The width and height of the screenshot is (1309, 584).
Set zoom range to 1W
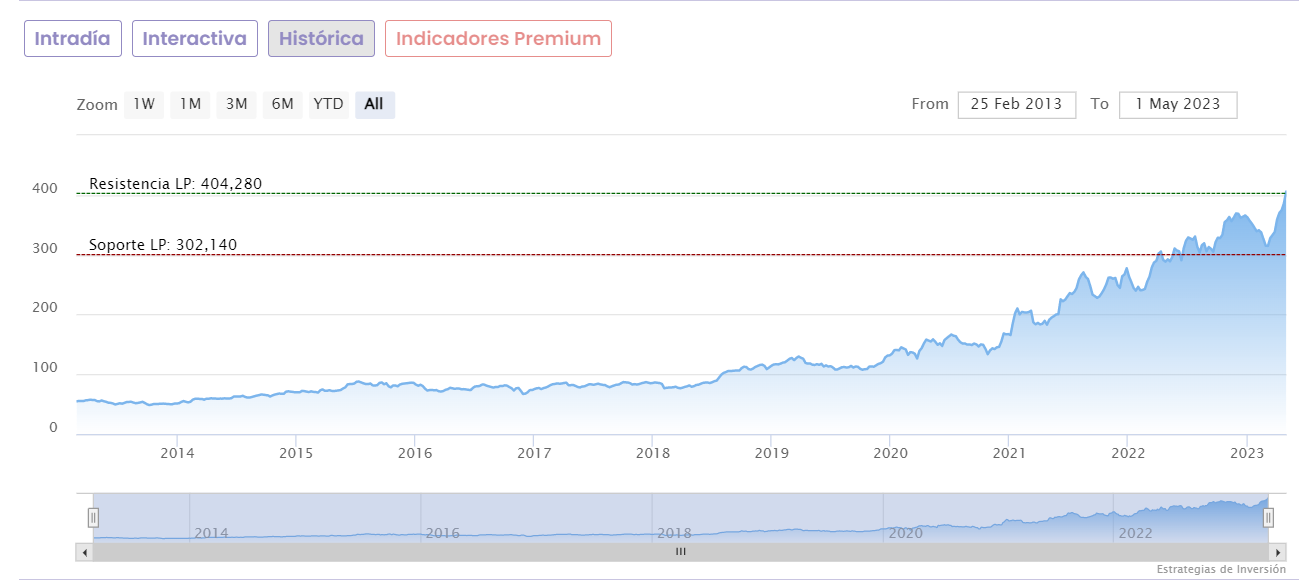(x=144, y=104)
